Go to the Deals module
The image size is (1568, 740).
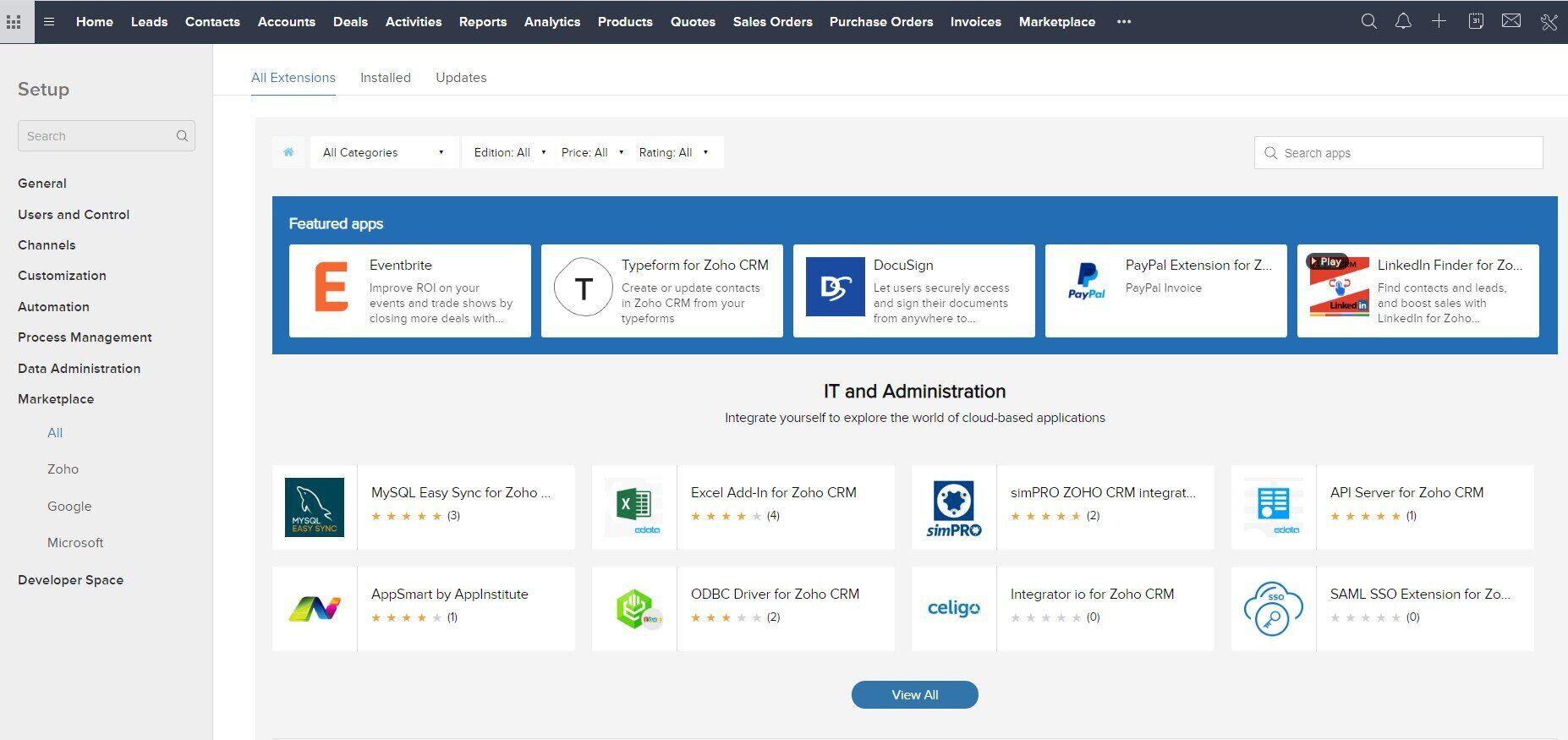pyautogui.click(x=350, y=22)
